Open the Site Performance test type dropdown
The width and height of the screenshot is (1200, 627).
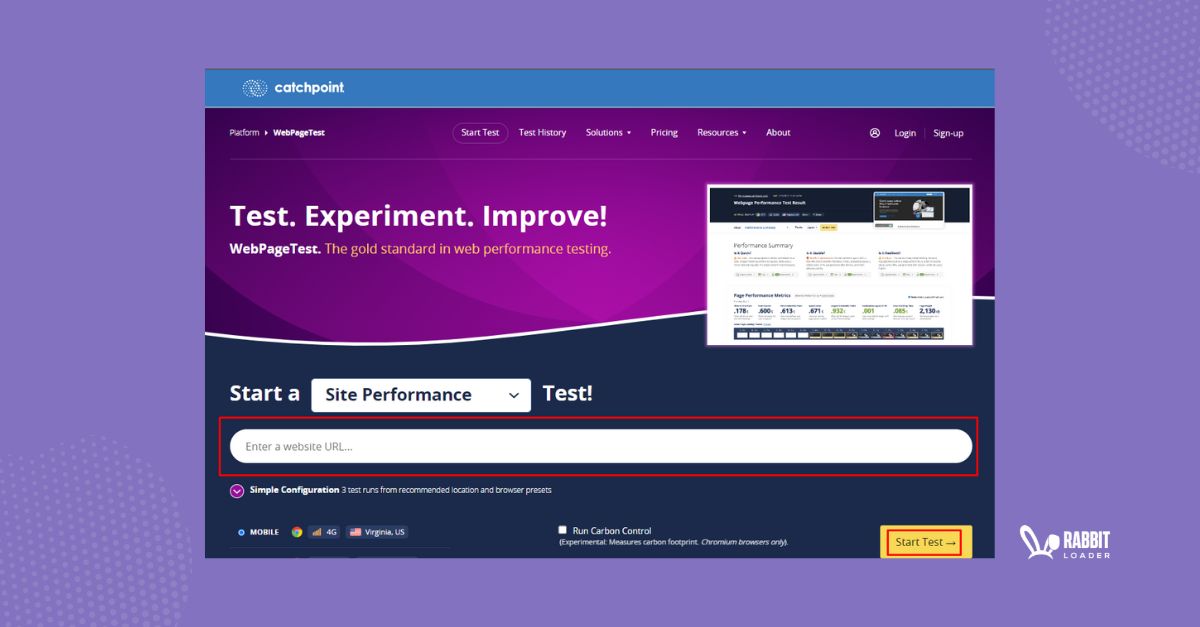(420, 394)
